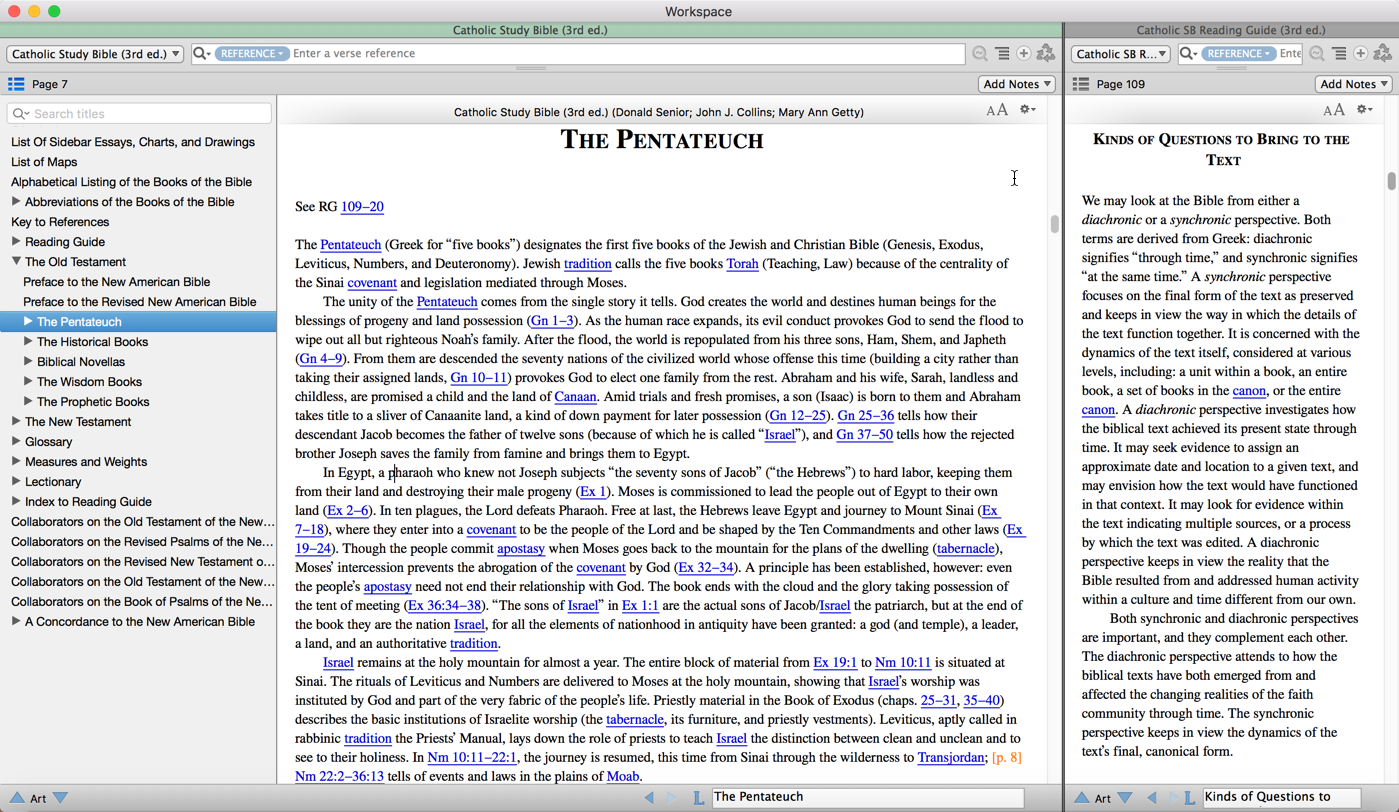Screen dimensions: 1399x812
Task: Open the Add Notes dropdown in Study Bible pane
Action: (1017, 84)
